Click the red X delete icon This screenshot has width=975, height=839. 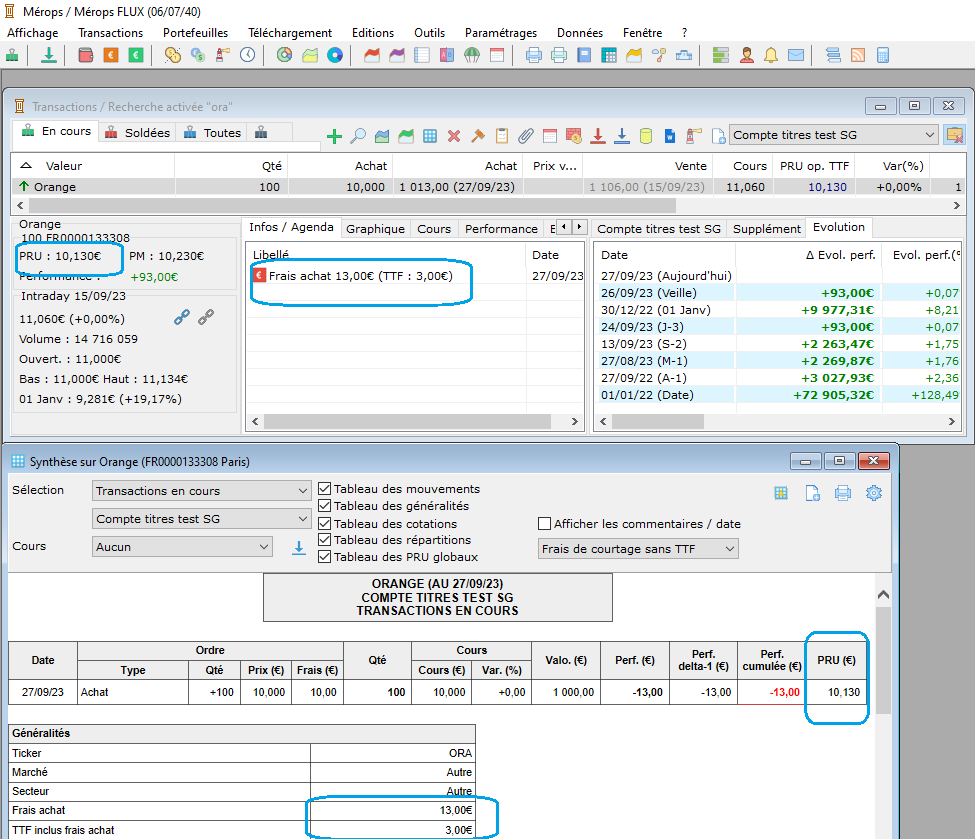[x=454, y=136]
